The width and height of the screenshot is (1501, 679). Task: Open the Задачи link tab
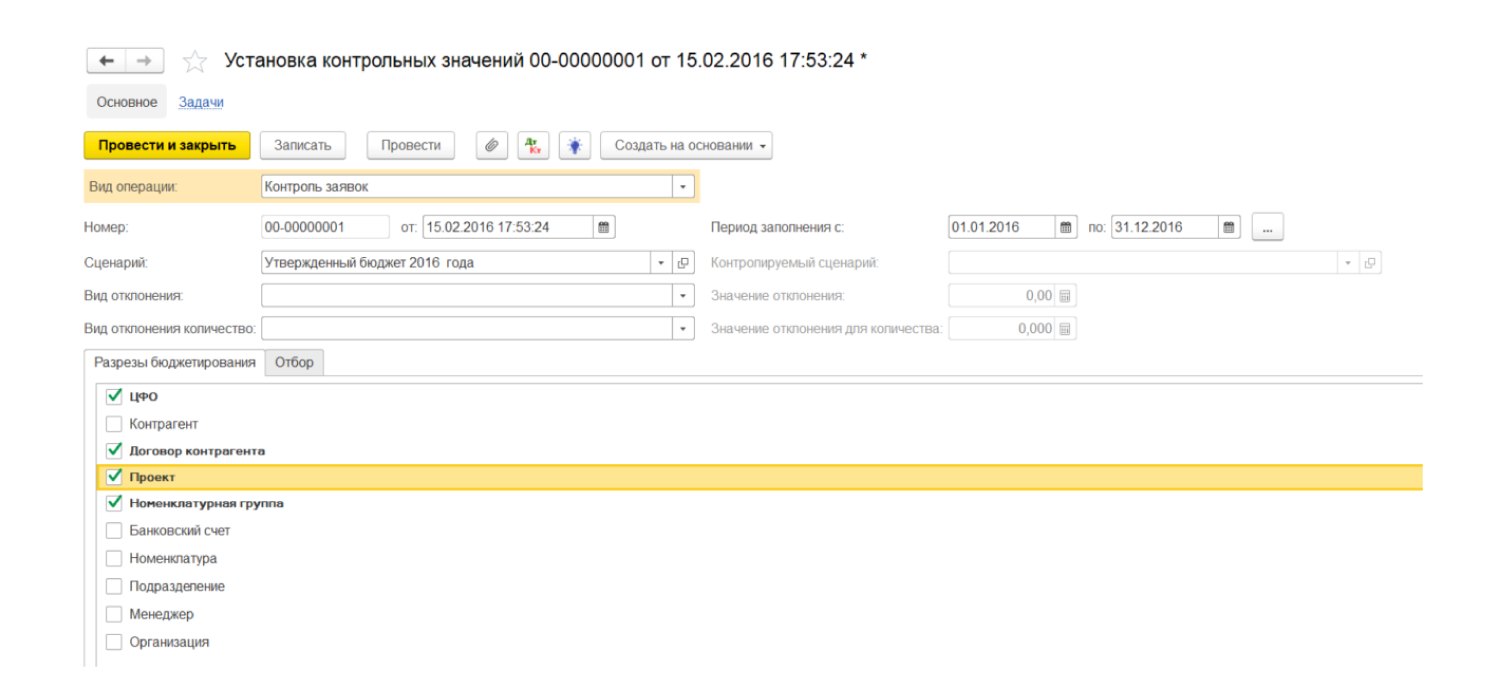point(201,102)
